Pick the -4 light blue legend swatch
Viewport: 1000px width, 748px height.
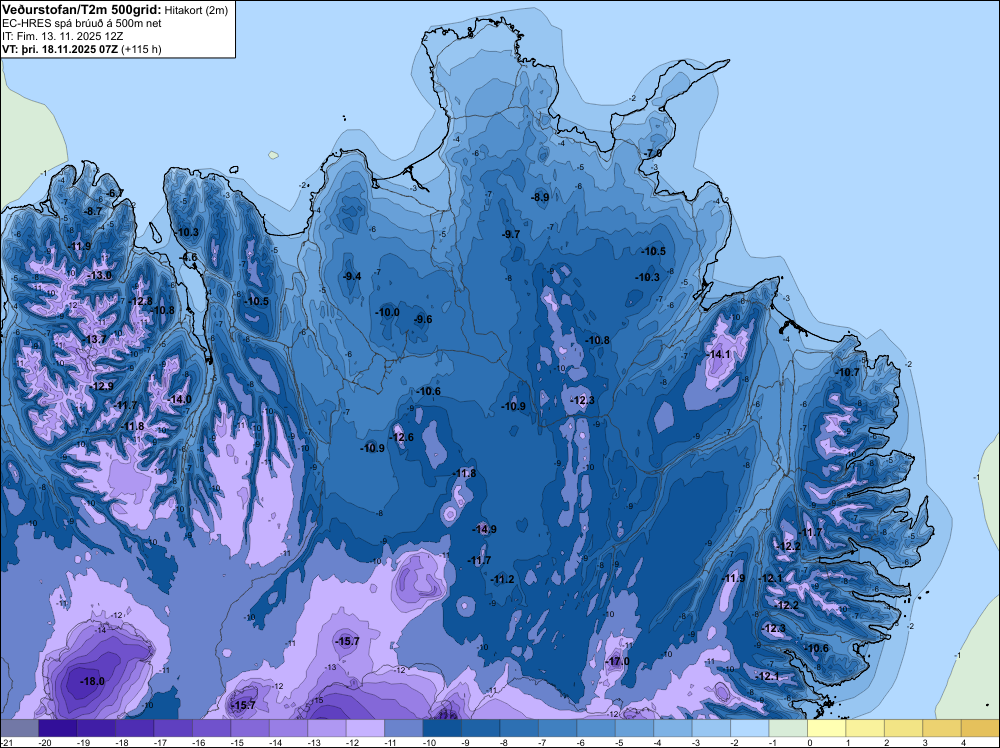[673, 728]
